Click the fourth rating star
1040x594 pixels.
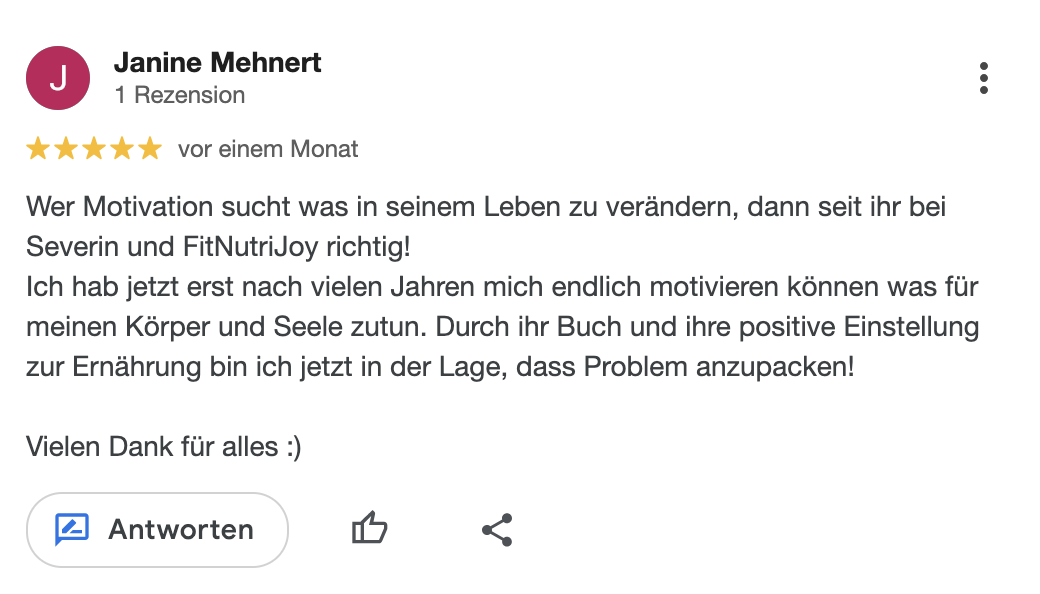click(x=122, y=150)
